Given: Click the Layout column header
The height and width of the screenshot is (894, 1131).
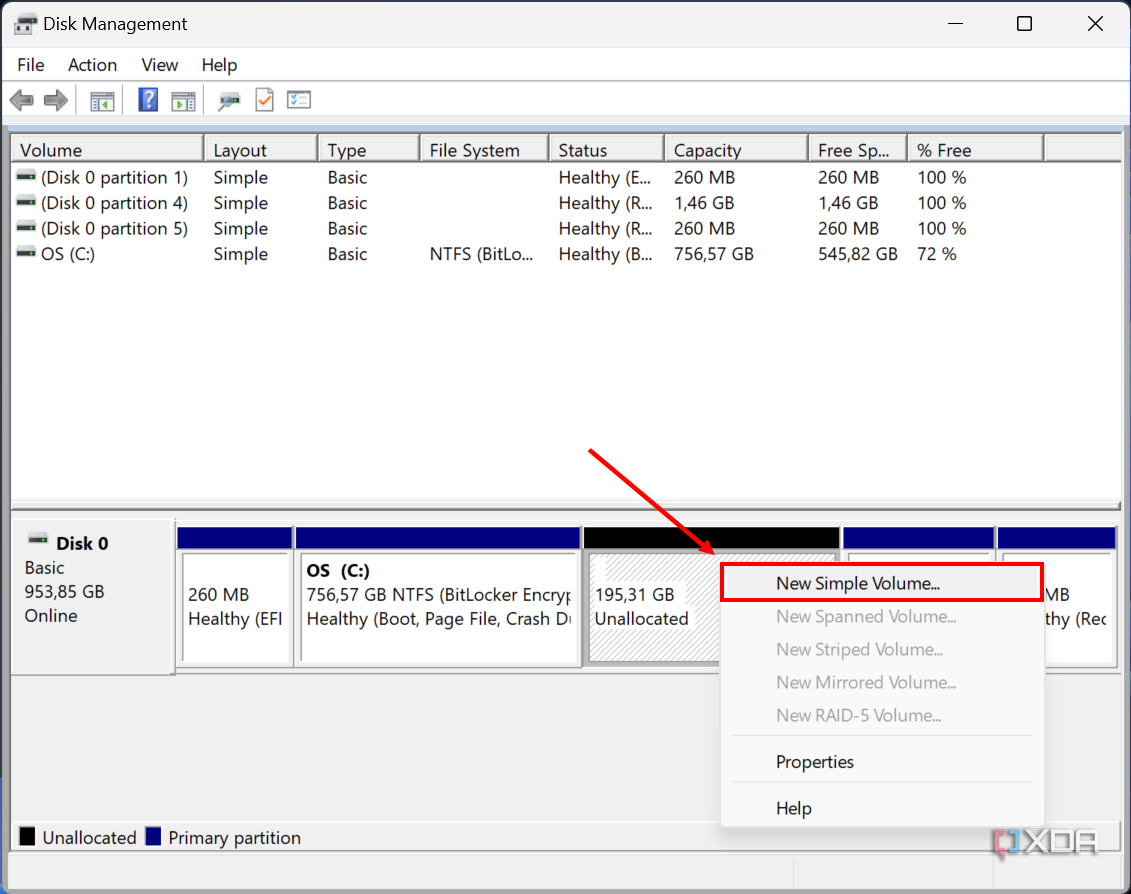Looking at the screenshot, I should [240, 148].
